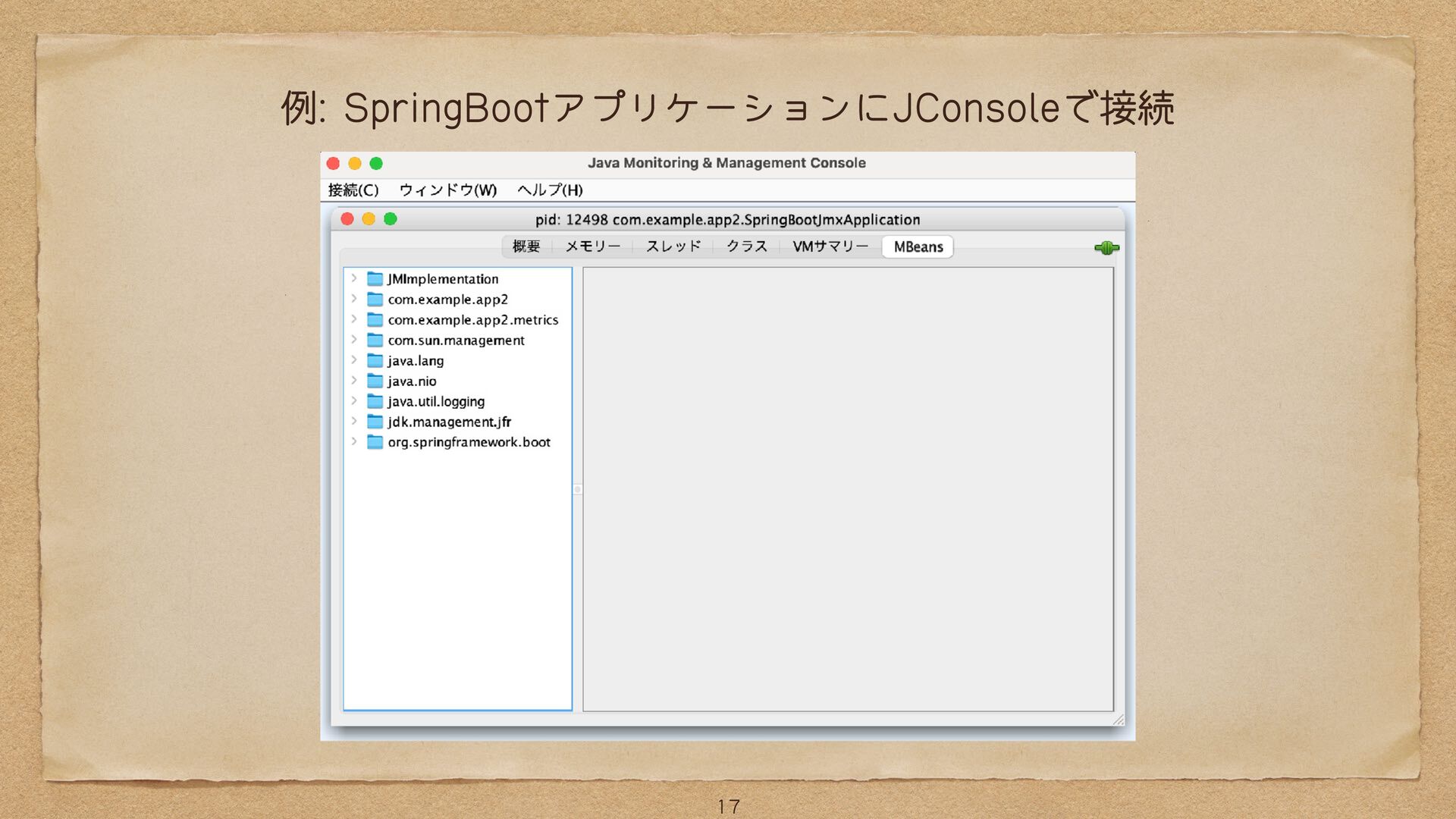Switch to the スレッド tab
Screen dimensions: 1456x819
pyautogui.click(x=673, y=246)
